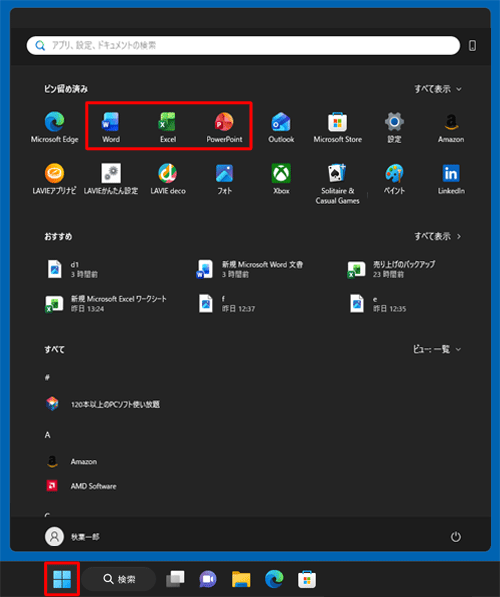
Task: Open the pinned Amazon app icon
Action: coord(451,128)
